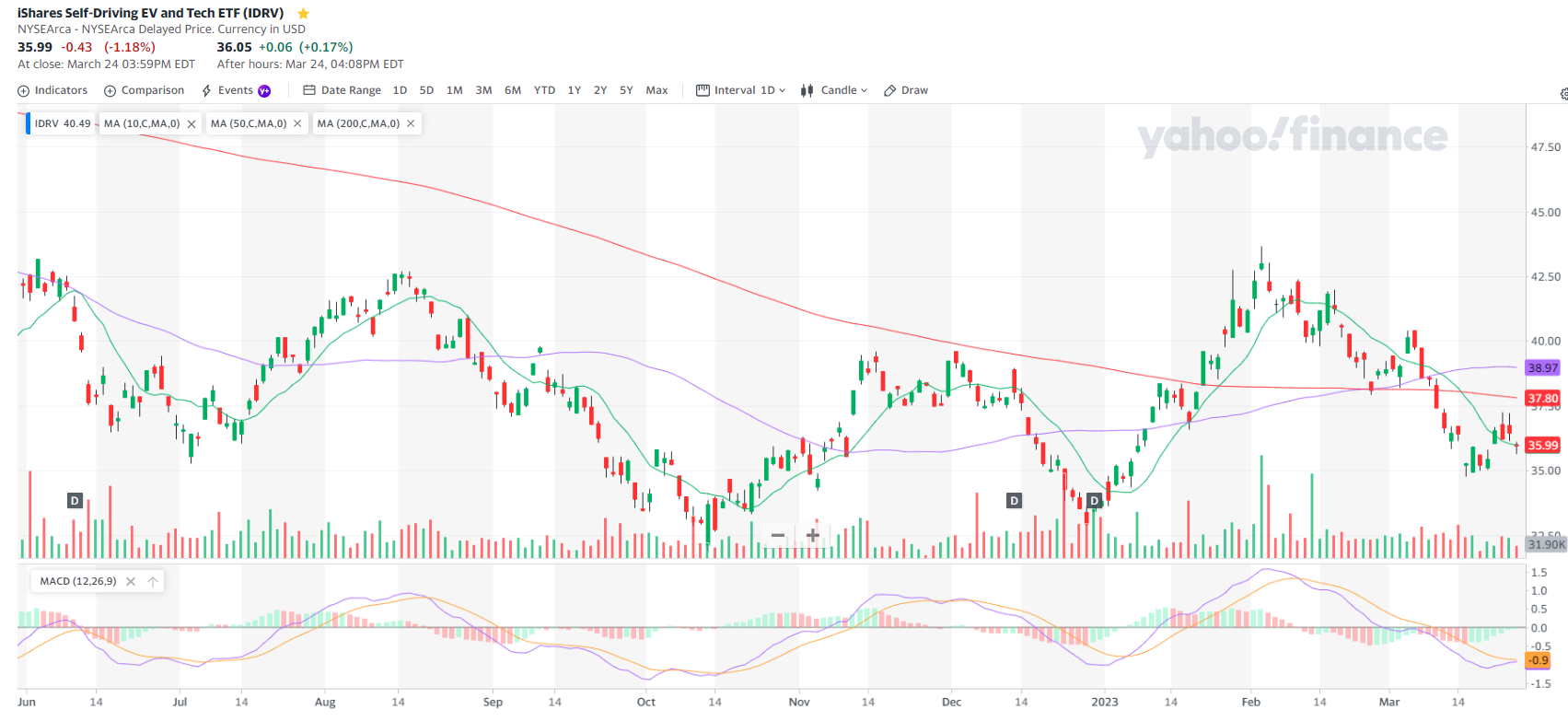Open the Date Range picker

tap(342, 90)
